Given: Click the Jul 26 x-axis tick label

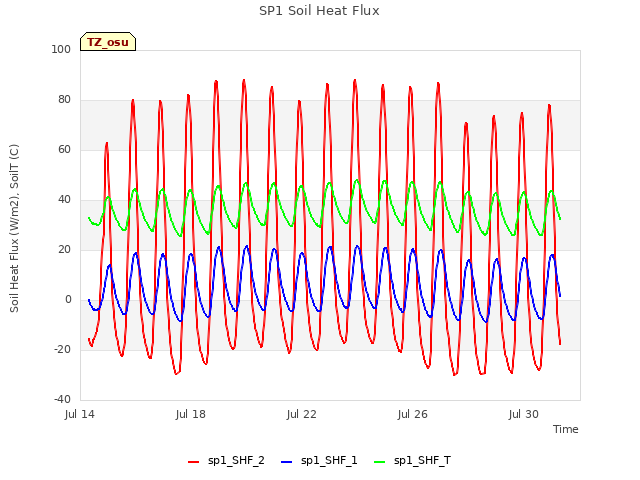Looking at the screenshot, I should [413, 414].
